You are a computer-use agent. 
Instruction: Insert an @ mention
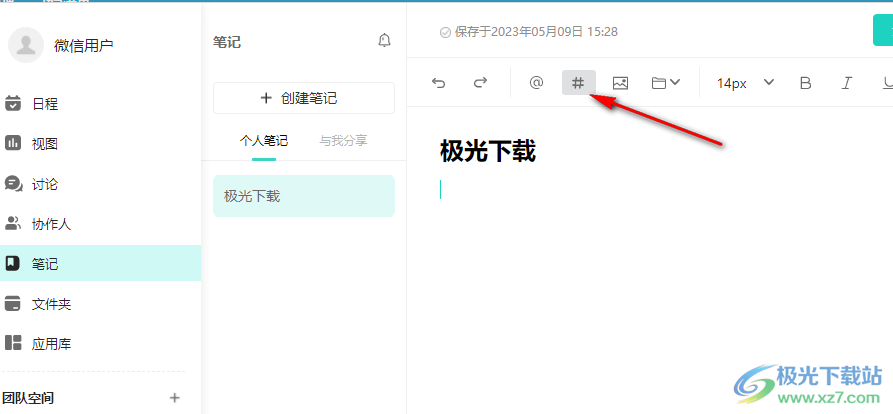click(536, 83)
